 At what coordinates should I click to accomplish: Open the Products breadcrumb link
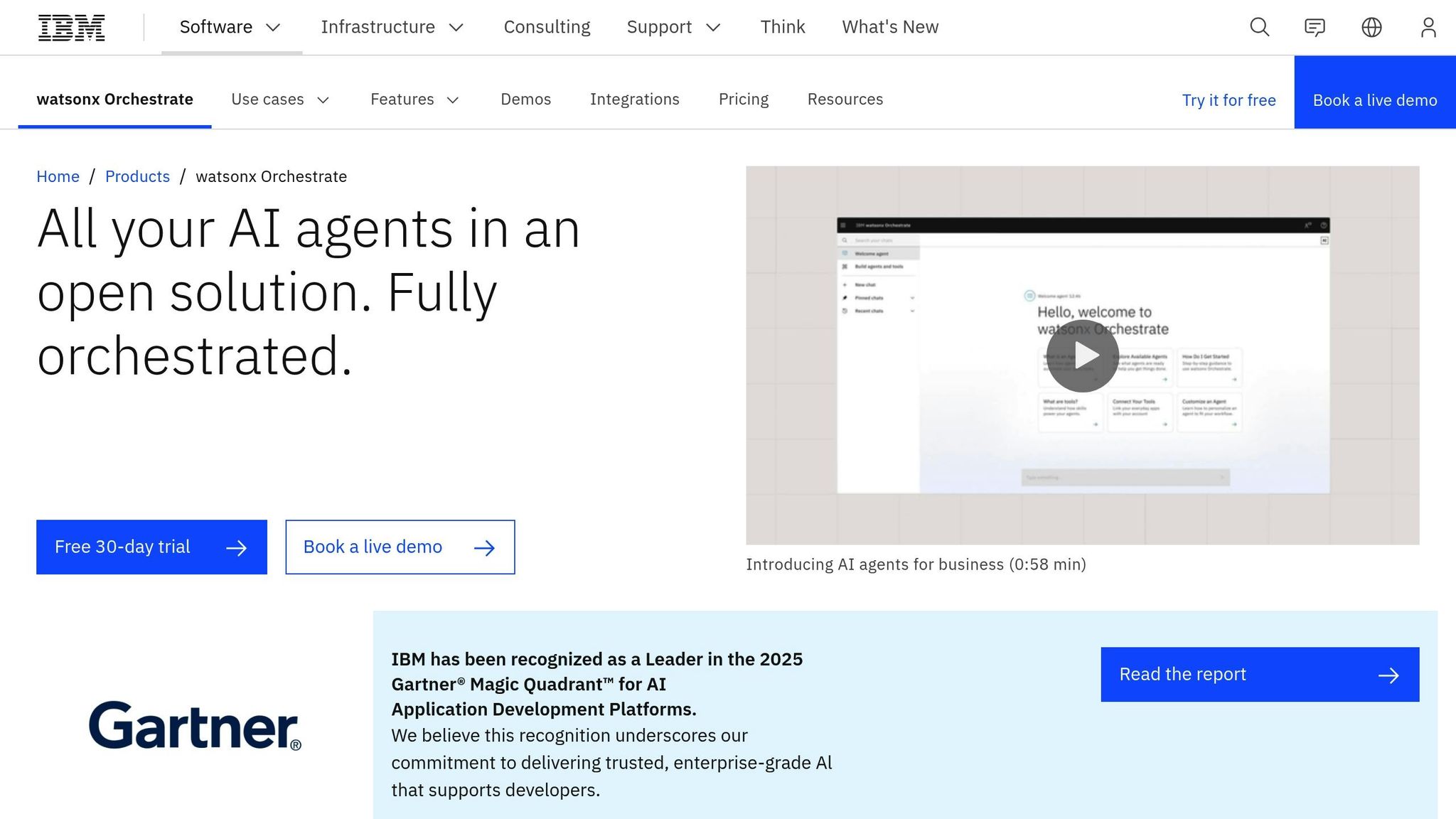137,176
